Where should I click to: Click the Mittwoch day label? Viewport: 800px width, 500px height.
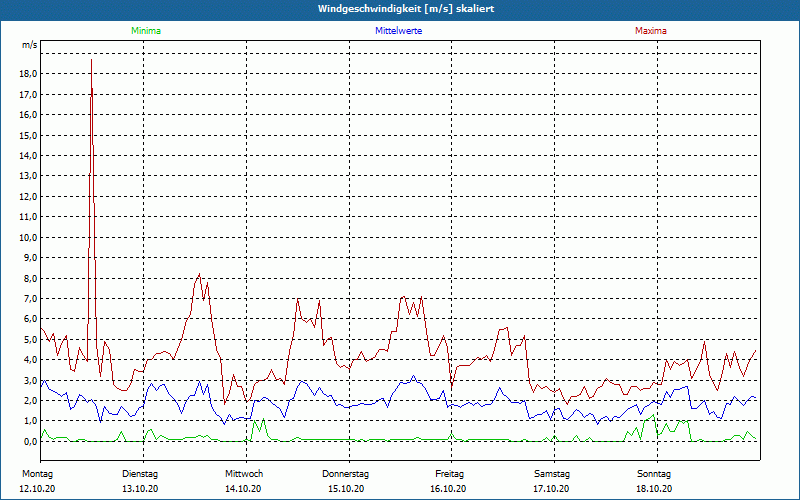coord(244,474)
